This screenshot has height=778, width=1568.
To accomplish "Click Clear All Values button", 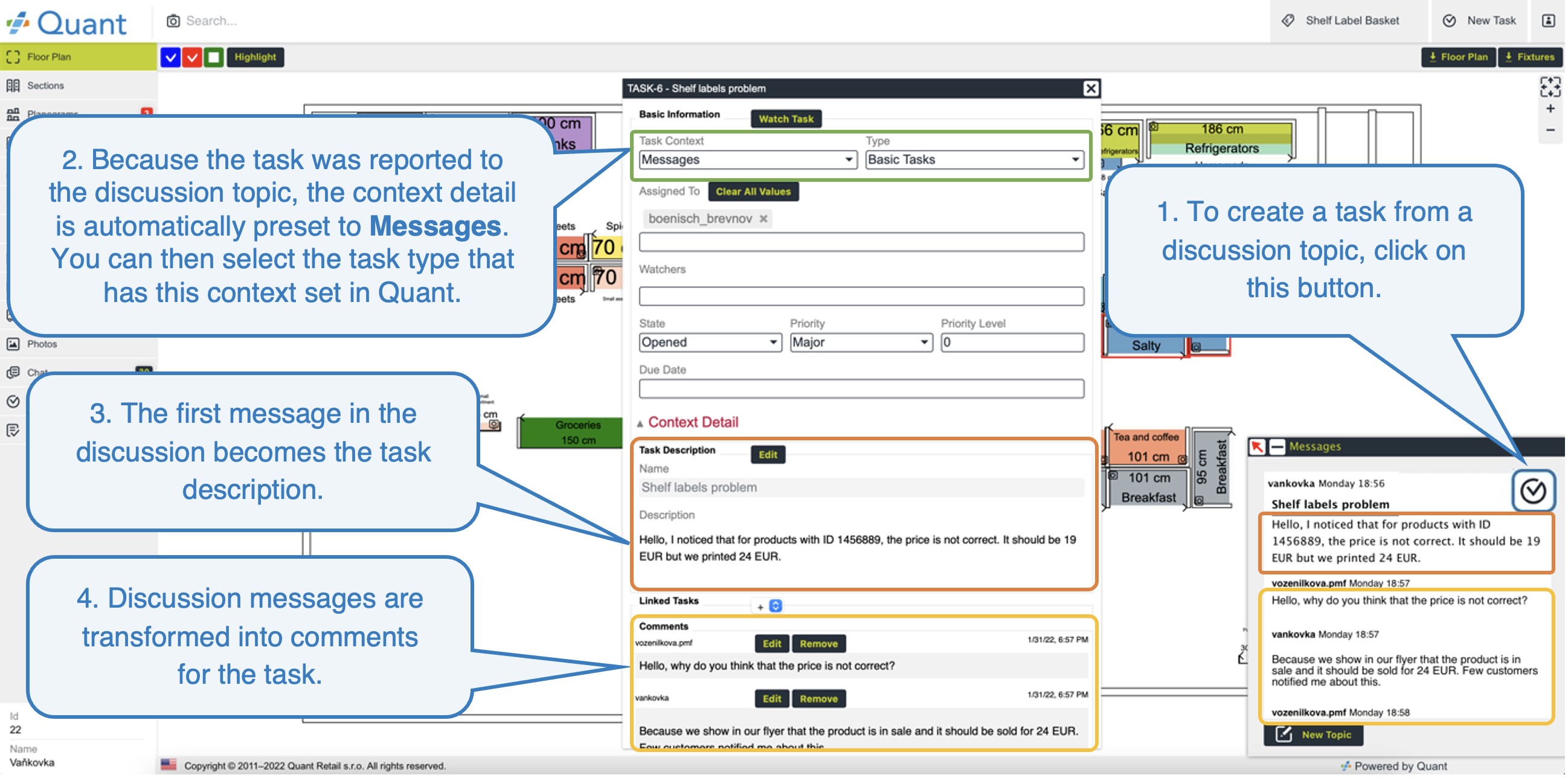I will [x=755, y=191].
